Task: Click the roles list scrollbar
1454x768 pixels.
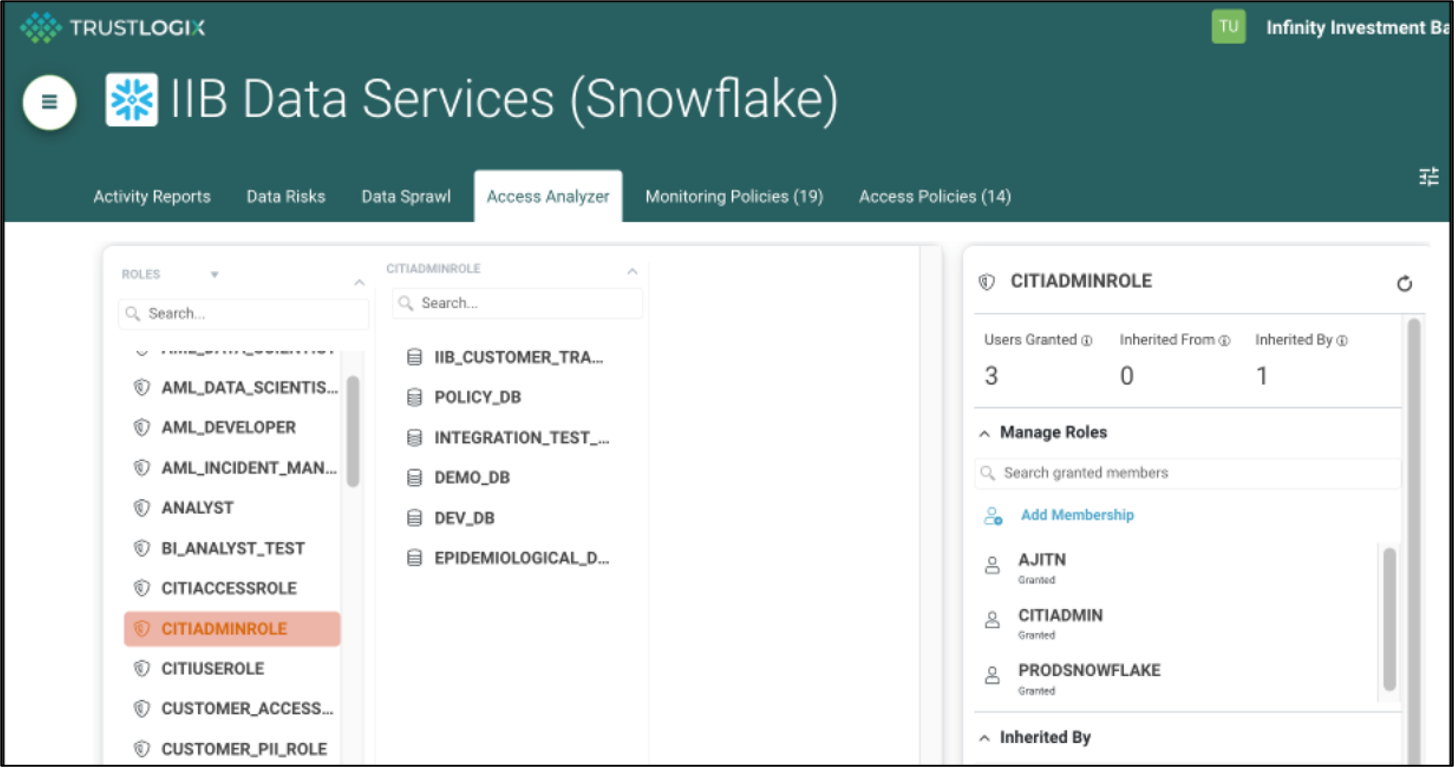Action: point(353,432)
